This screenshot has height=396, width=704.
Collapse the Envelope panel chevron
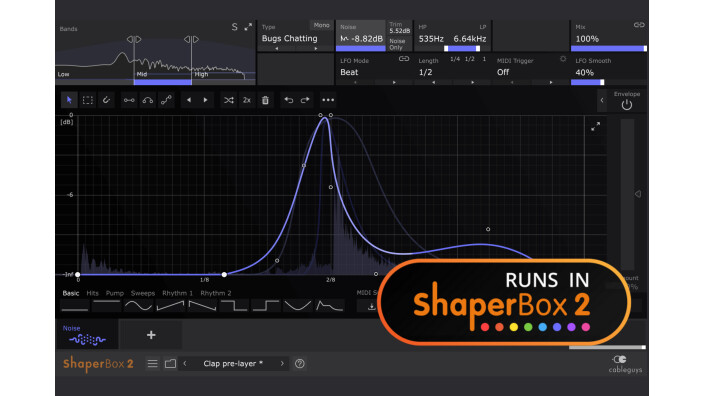(602, 101)
